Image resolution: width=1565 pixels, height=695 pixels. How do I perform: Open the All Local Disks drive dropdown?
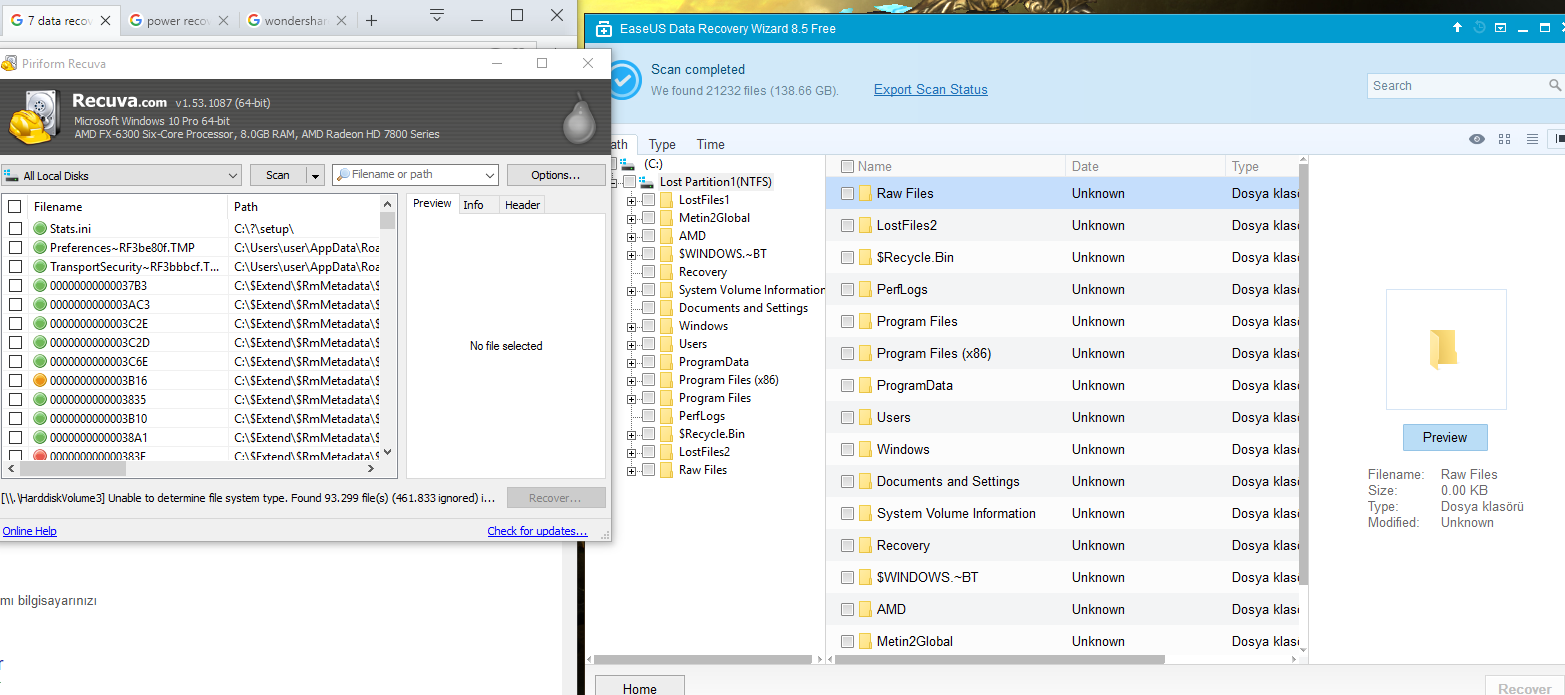click(x=121, y=175)
